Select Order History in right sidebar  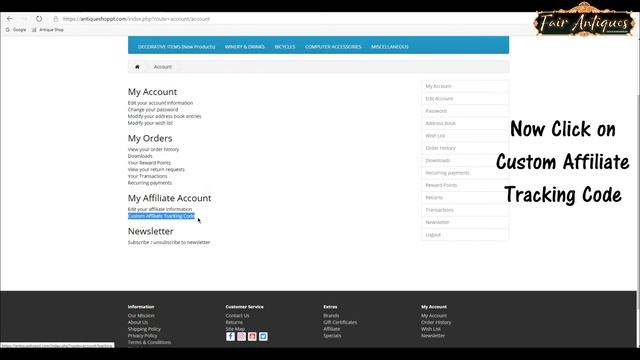click(x=465, y=148)
